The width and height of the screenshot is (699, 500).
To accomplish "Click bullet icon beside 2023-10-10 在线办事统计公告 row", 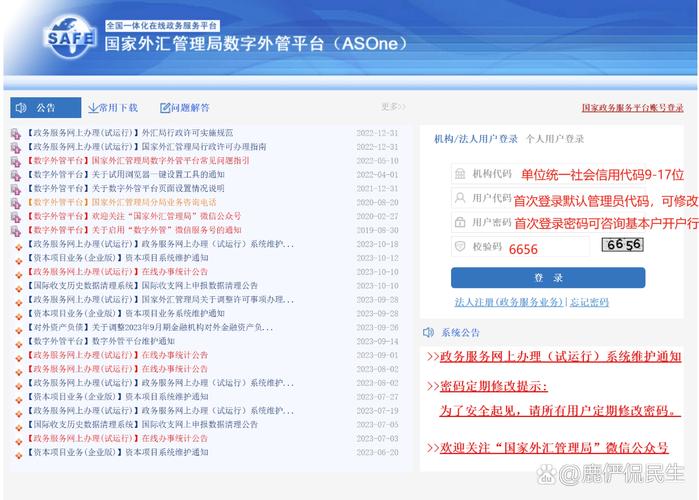I will pos(19,275).
